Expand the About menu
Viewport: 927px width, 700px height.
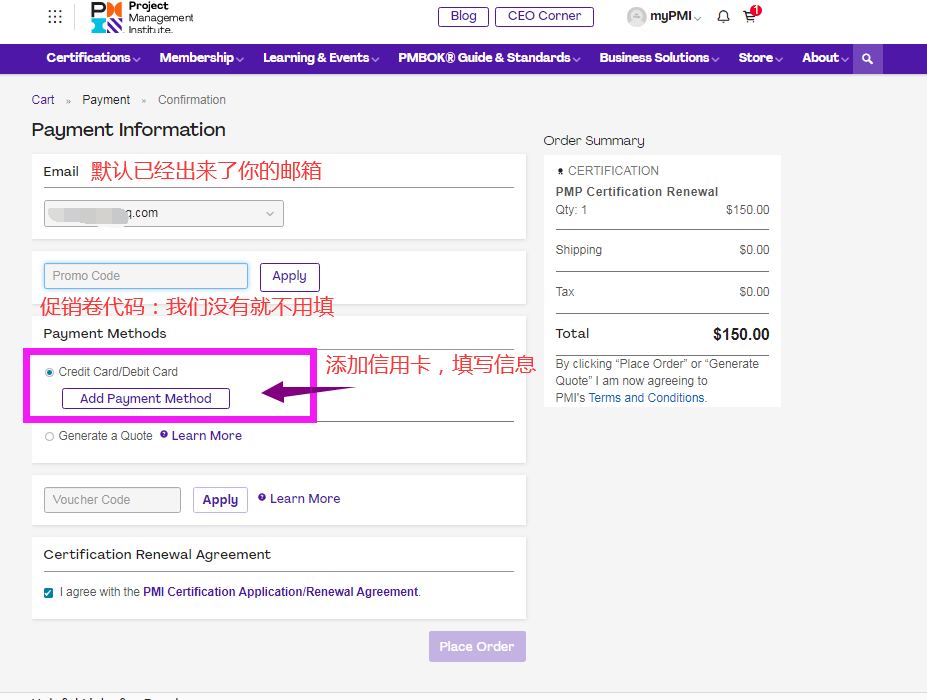pyautogui.click(x=825, y=58)
